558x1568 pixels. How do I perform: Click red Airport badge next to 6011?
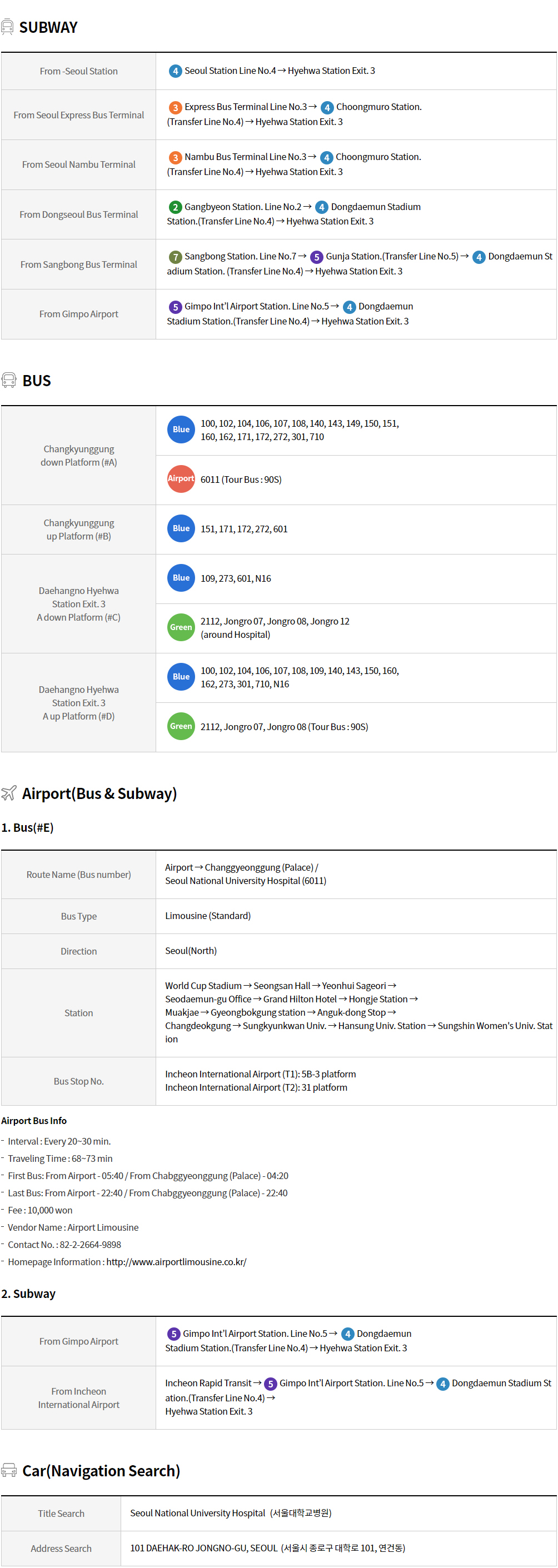pyautogui.click(x=181, y=479)
